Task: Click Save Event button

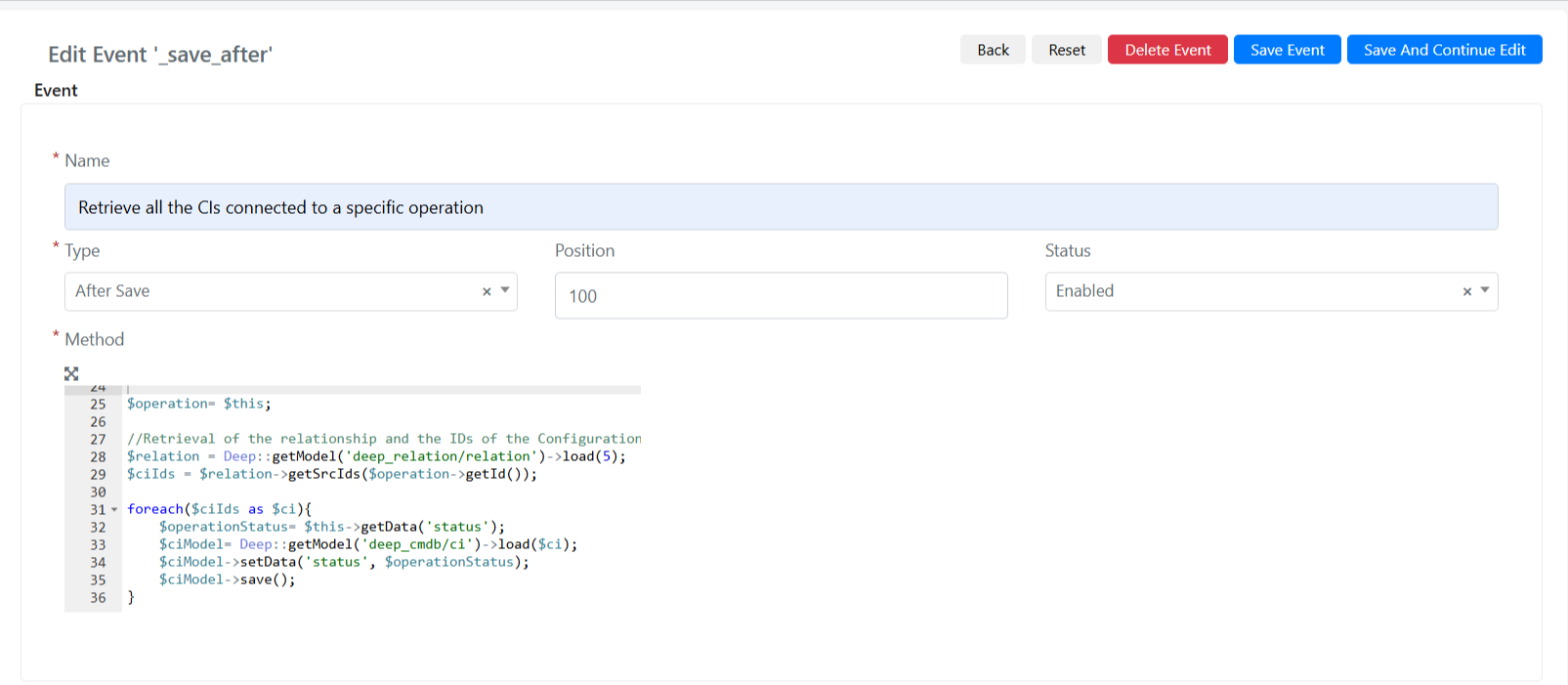Action: [x=1287, y=50]
